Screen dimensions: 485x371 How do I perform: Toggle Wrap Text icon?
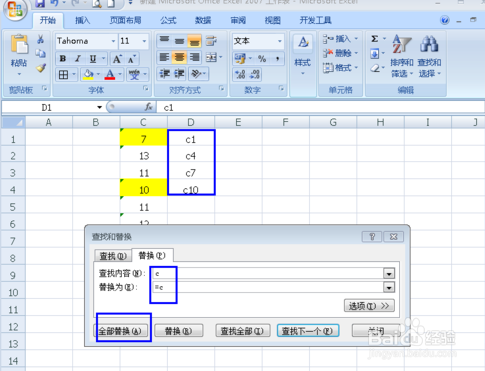[x=211, y=41]
